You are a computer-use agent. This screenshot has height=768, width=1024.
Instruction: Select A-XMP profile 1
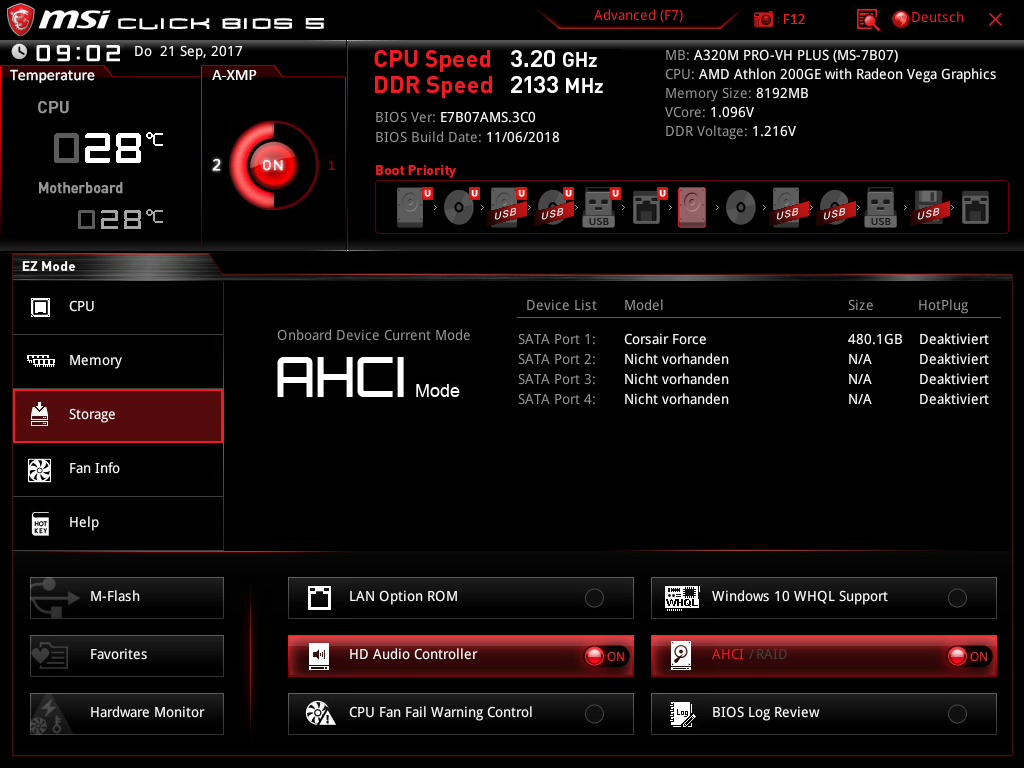pyautogui.click(x=331, y=166)
